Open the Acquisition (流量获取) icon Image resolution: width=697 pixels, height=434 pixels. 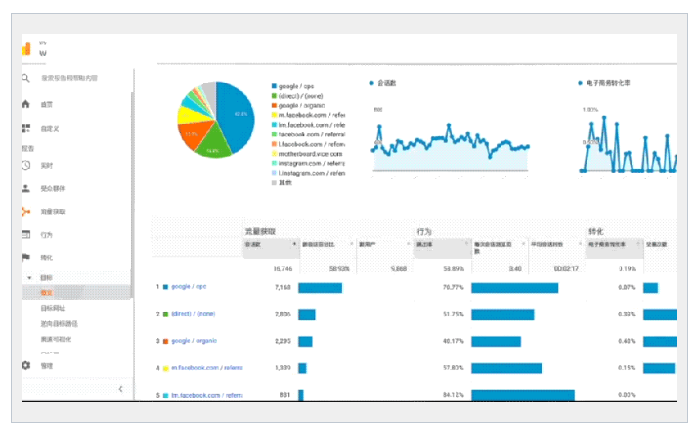tap(26, 212)
